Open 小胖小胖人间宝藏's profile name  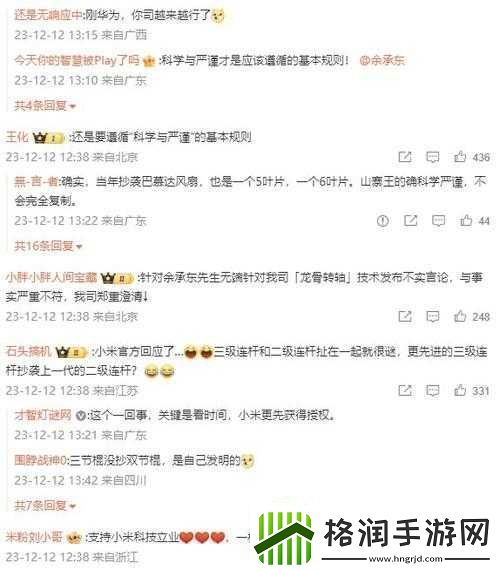(x=51, y=277)
